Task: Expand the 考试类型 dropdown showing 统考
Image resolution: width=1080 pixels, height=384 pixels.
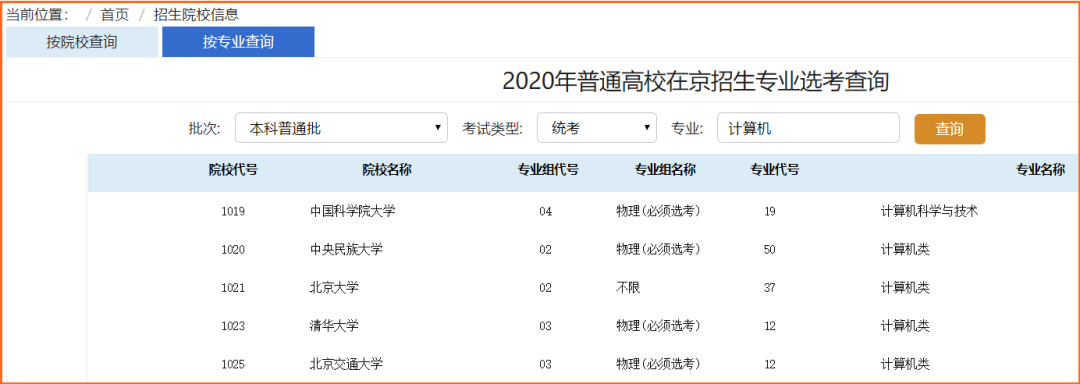Action: click(596, 128)
